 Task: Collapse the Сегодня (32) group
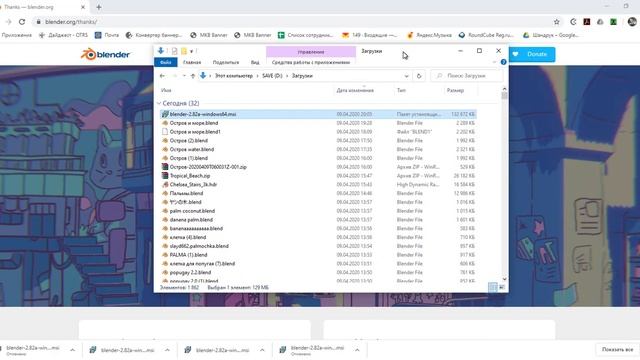(x=159, y=103)
